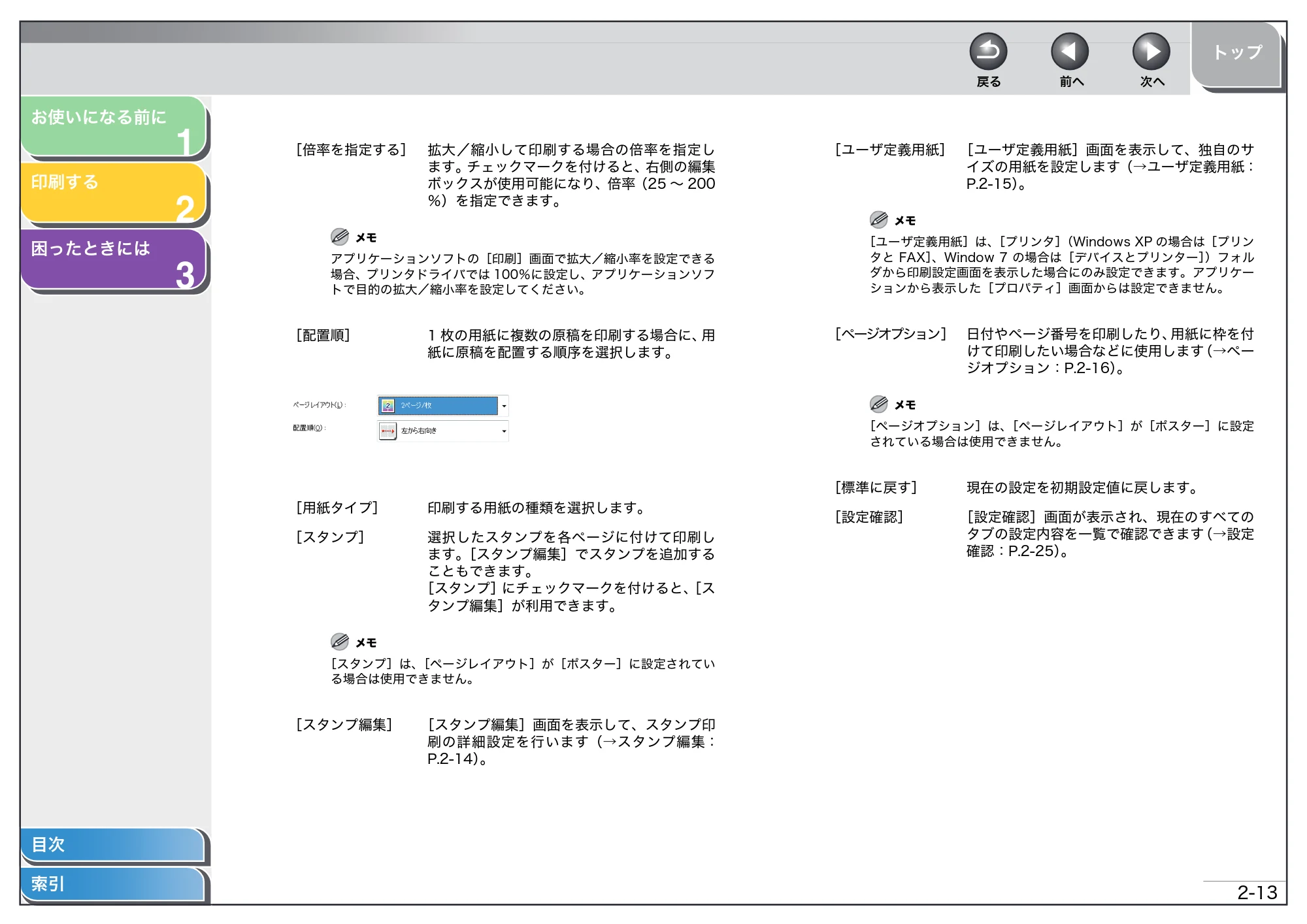Click the dropdown arrow of ページレイアウト combo
Image resolution: width=1307 pixels, height=924 pixels.
pos(504,406)
